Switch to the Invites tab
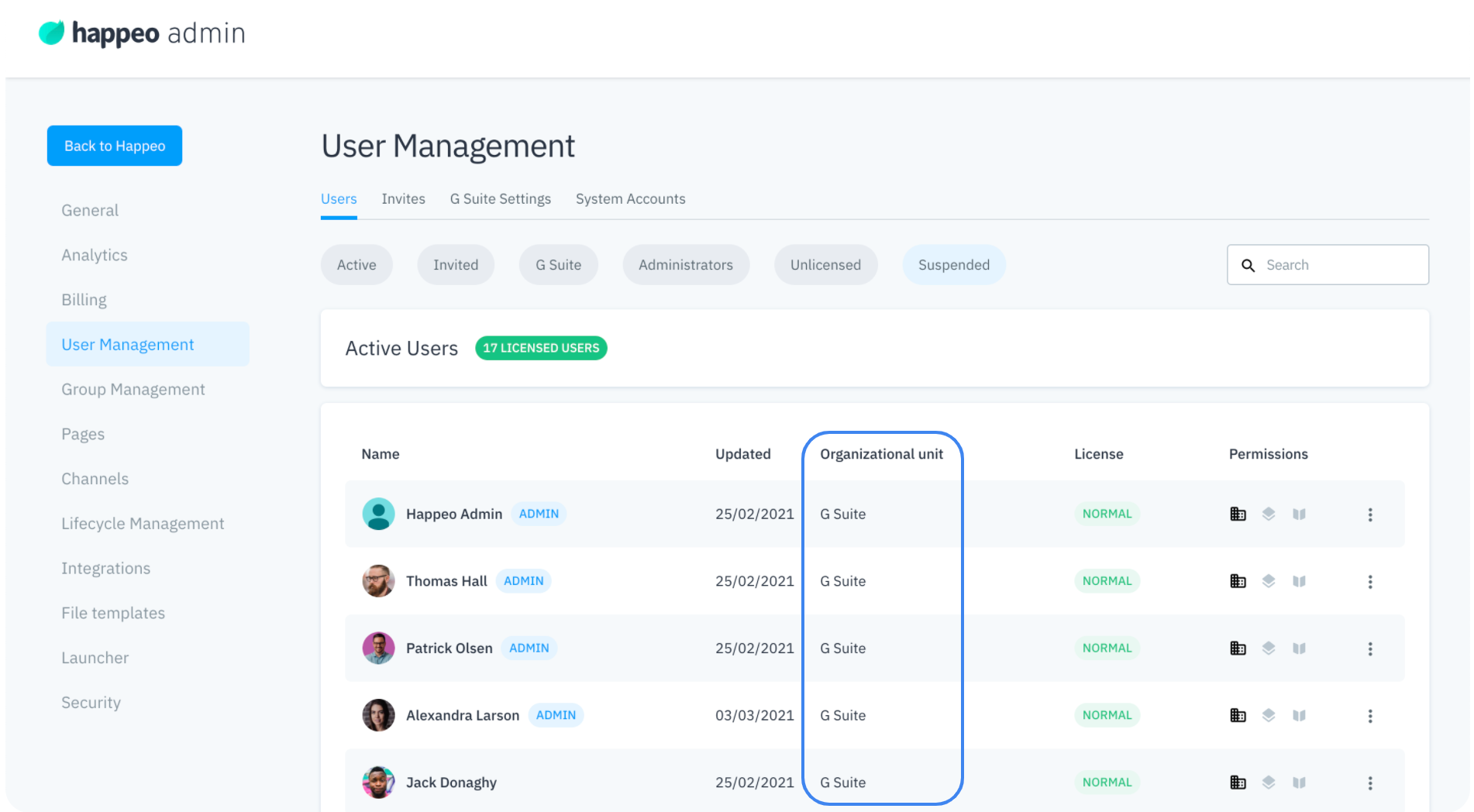 click(x=403, y=199)
